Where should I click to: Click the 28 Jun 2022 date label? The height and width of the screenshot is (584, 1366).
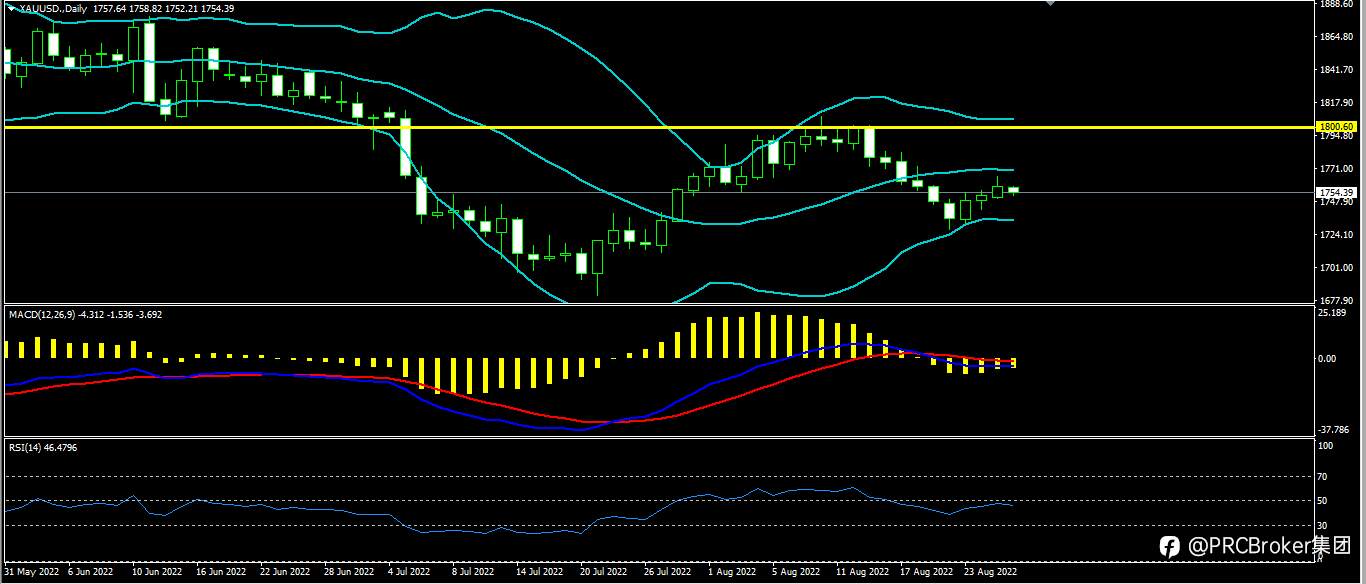coord(348,573)
